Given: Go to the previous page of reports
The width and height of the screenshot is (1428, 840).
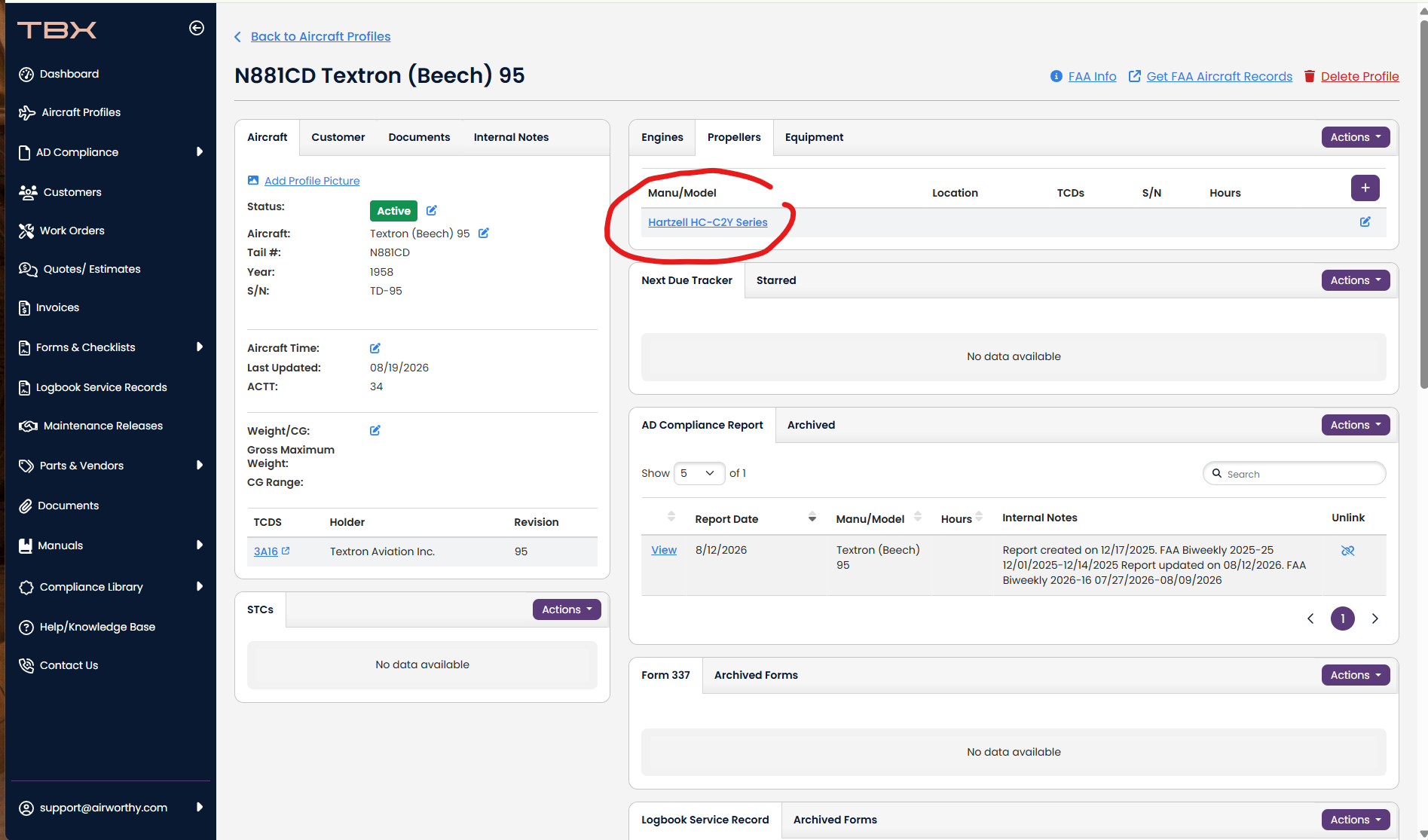Looking at the screenshot, I should 1310,619.
